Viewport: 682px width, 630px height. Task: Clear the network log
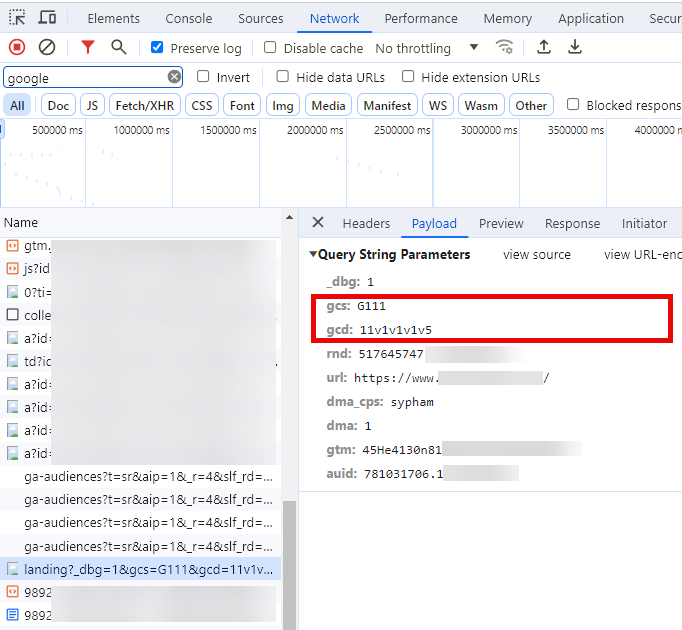[47, 47]
